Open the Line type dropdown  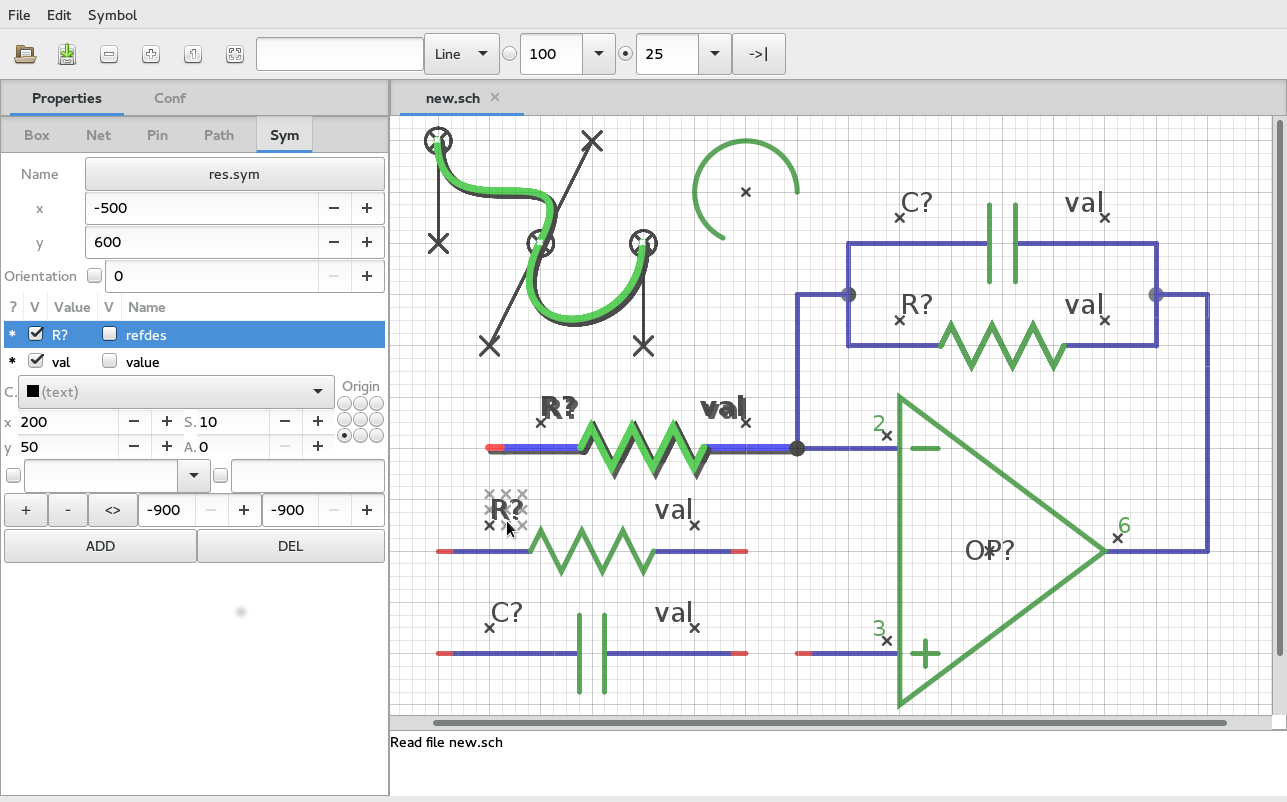click(461, 54)
